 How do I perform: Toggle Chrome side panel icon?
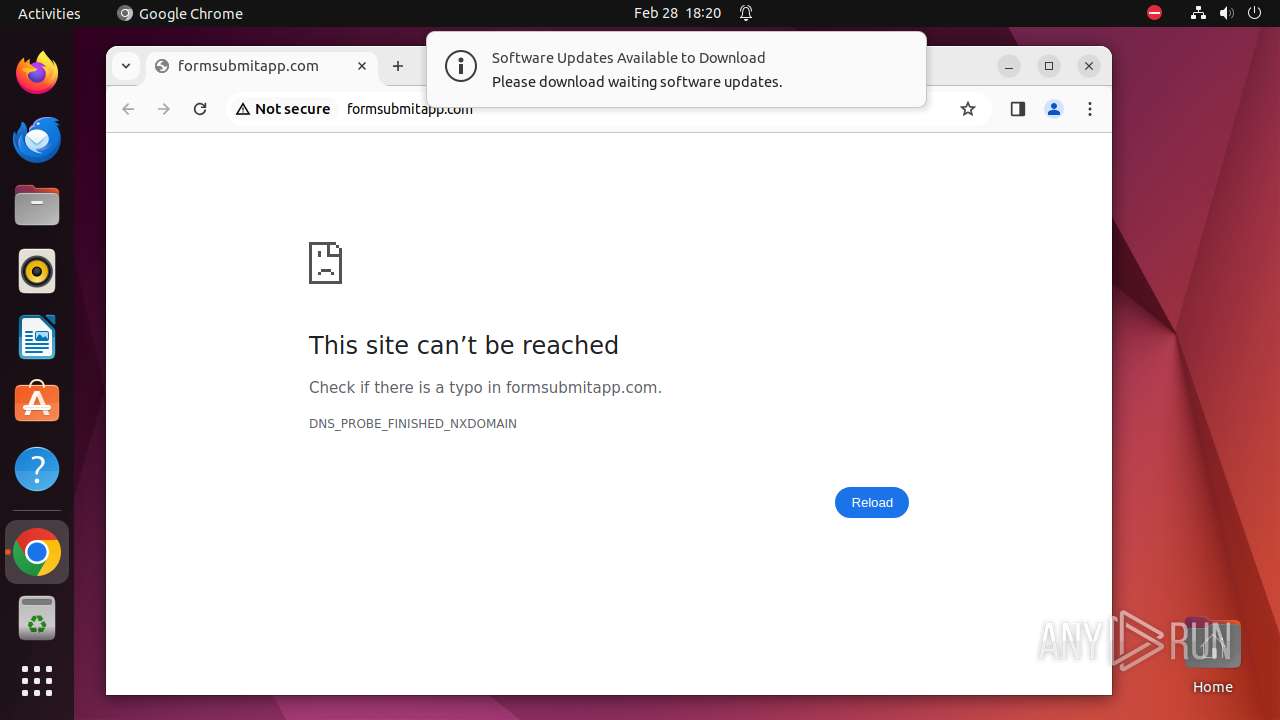point(1018,109)
